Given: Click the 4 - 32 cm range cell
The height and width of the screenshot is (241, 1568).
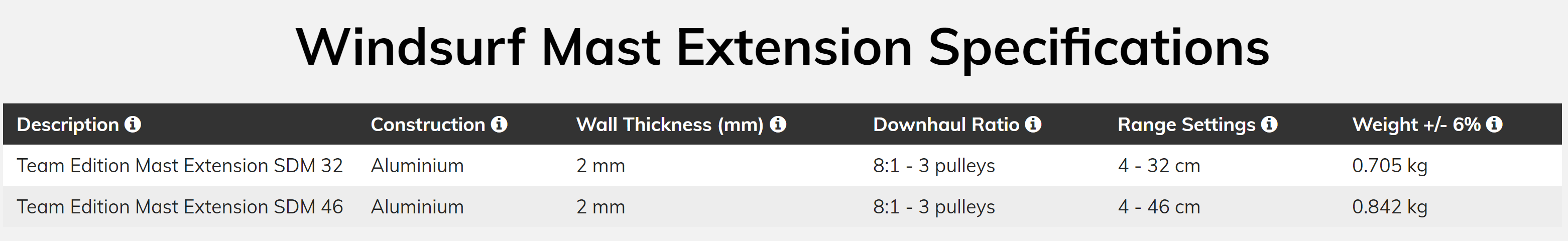Looking at the screenshot, I should coord(1159,166).
